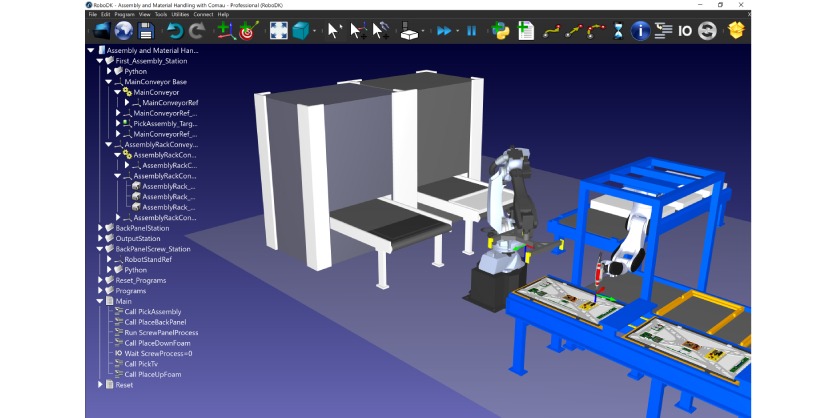
Task: Expand the OutputStation folder
Action: click(x=100, y=238)
